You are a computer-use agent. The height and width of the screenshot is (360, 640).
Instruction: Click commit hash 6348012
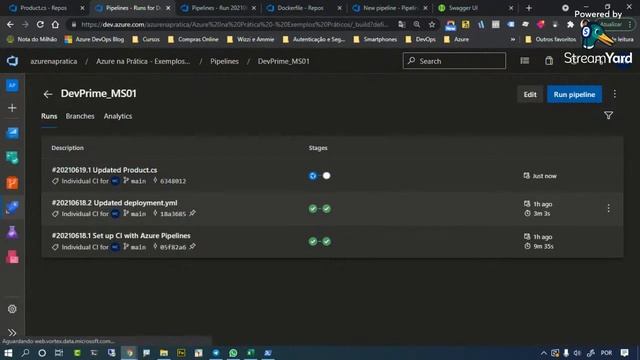173,181
